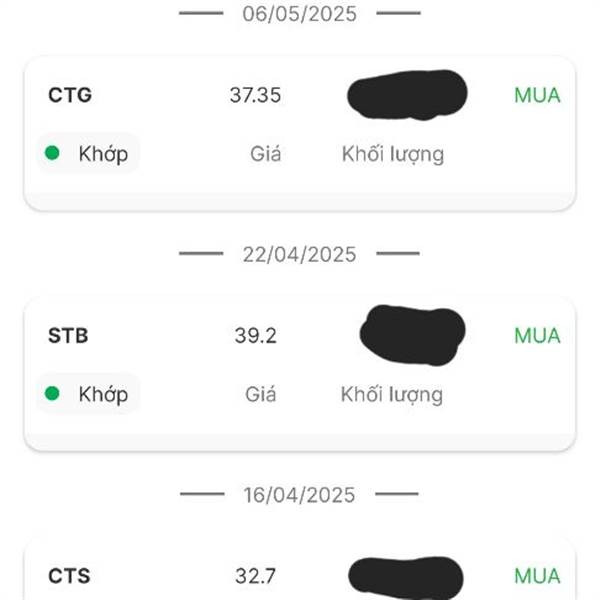The width and height of the screenshot is (600, 600).
Task: Tap the green status dot on STB order
Action: 52,393
